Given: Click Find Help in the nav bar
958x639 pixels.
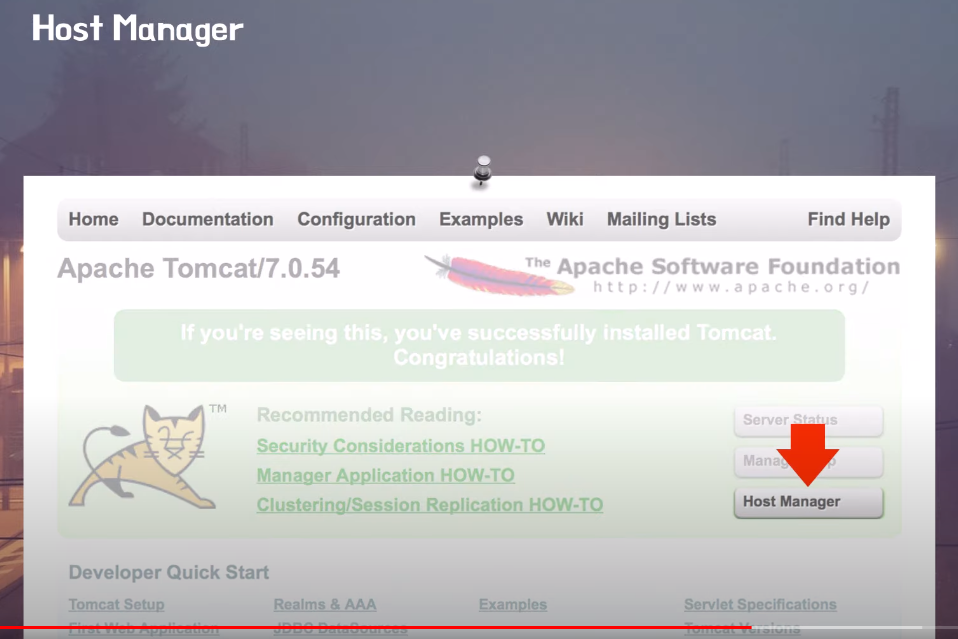Looking at the screenshot, I should click(x=849, y=219).
